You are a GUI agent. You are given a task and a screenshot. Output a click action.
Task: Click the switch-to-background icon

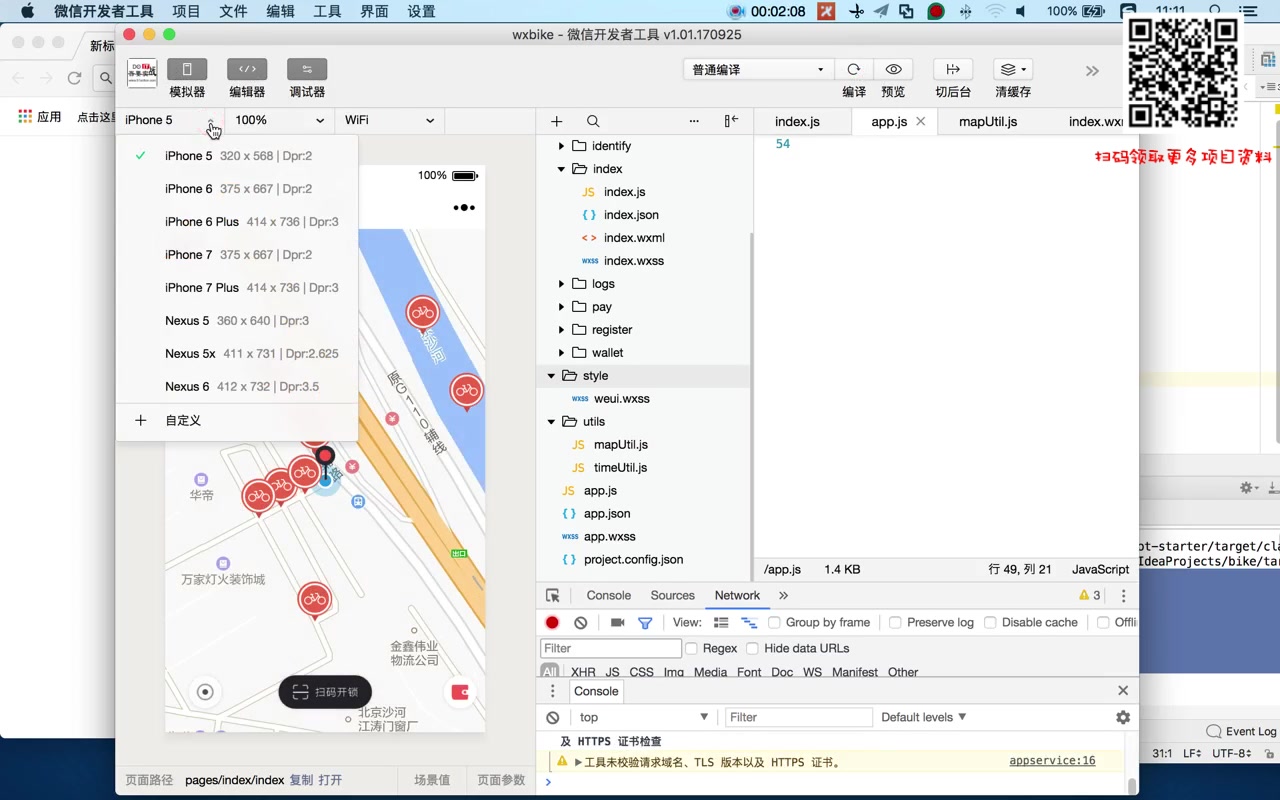pyautogui.click(x=953, y=69)
